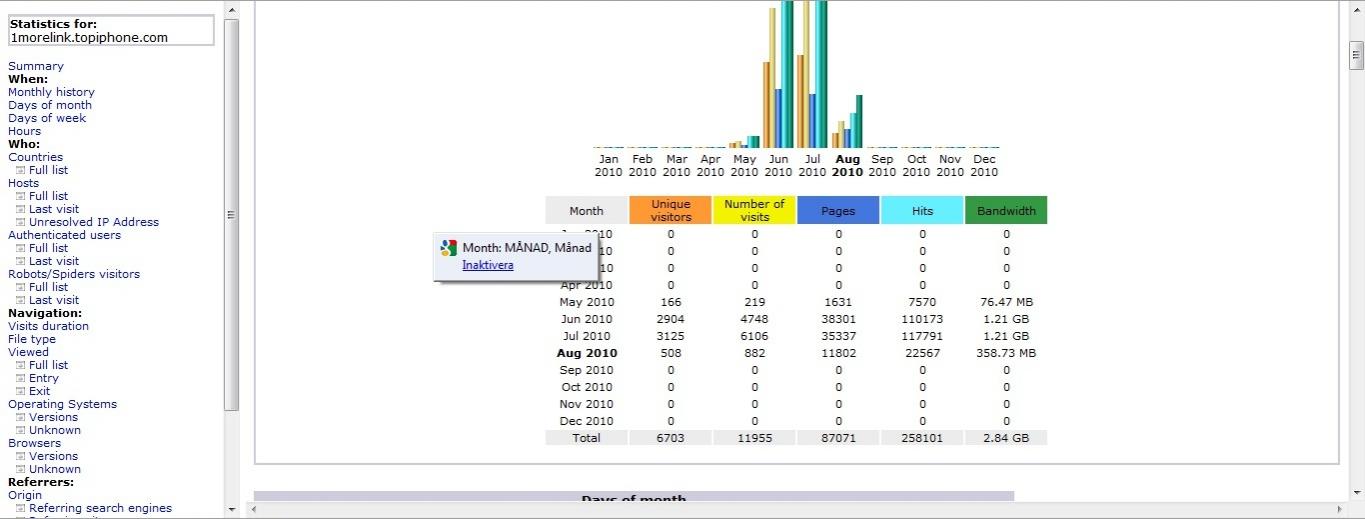1365x519 pixels.
Task: Click horizontal scrollbar left arrow
Action: pos(252,510)
